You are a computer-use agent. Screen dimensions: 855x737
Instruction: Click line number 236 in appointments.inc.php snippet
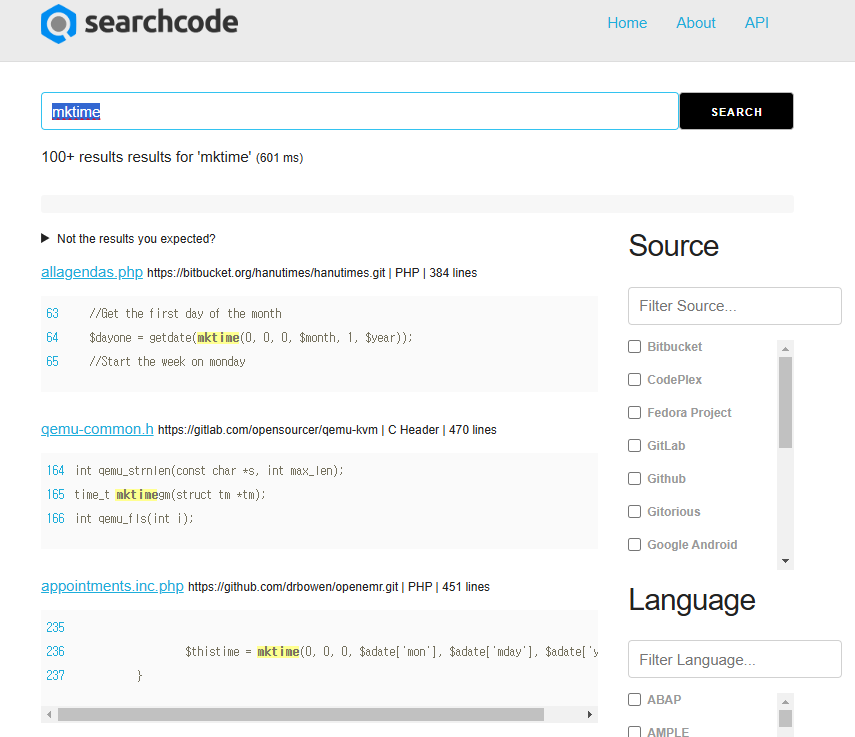pyautogui.click(x=56, y=651)
